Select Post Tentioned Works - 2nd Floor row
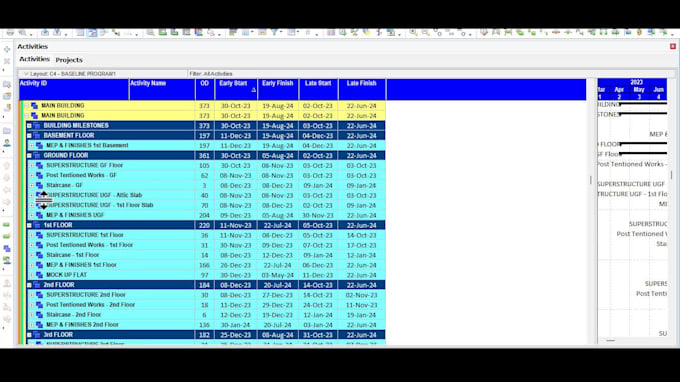The height and width of the screenshot is (382, 680). pyautogui.click(x=206, y=305)
